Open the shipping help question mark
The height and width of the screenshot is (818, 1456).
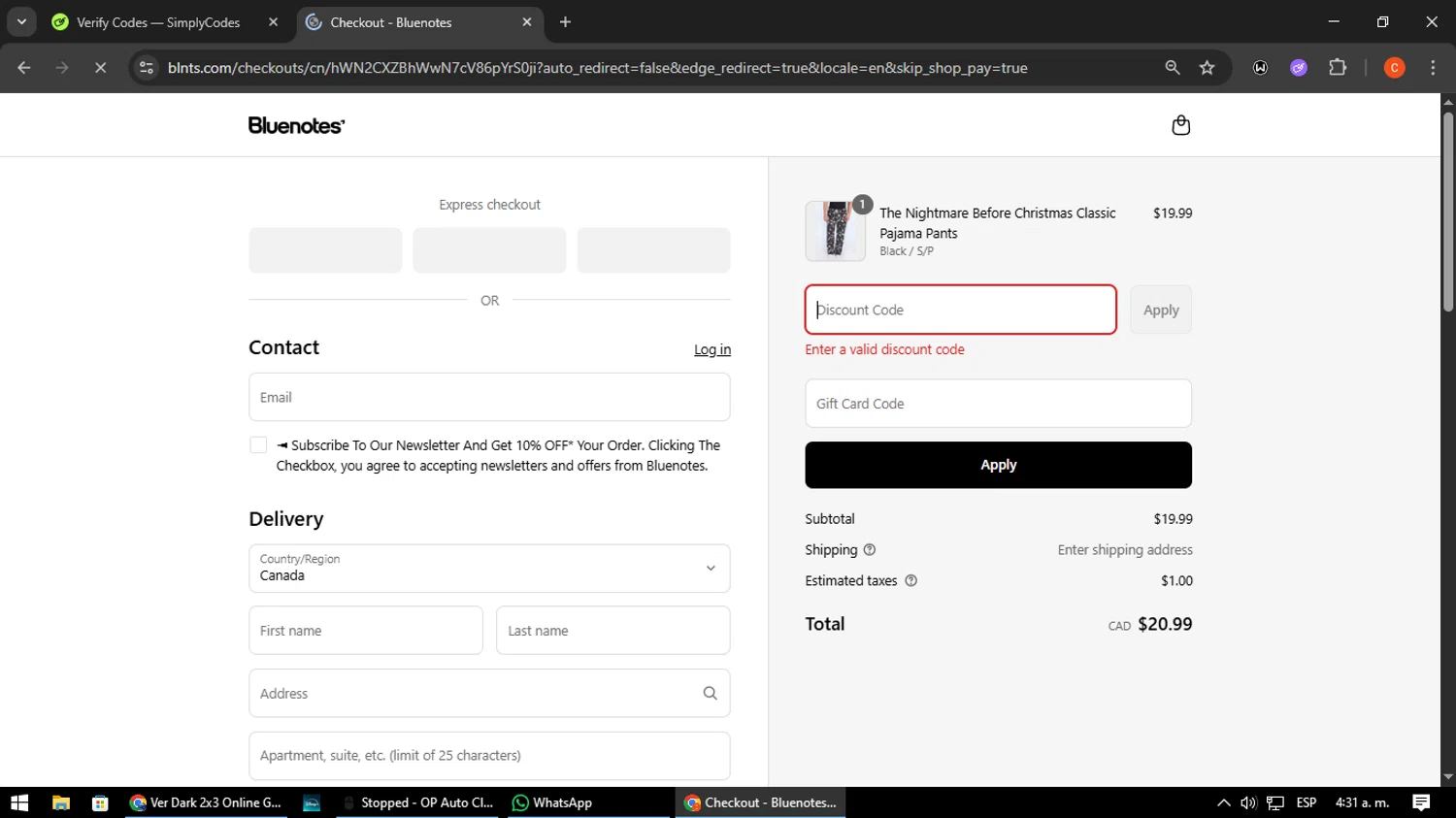(870, 549)
